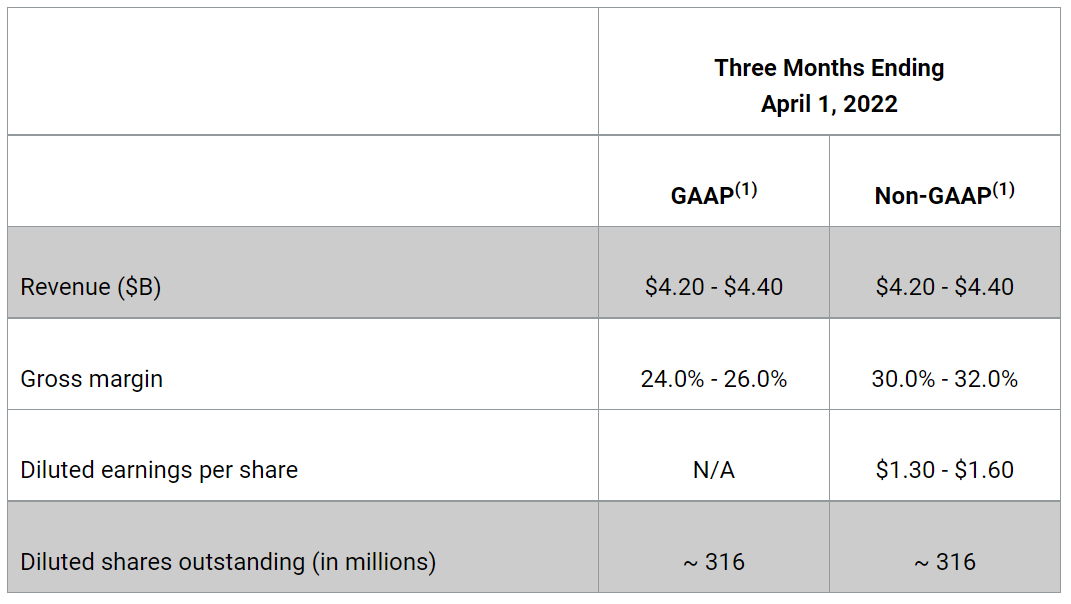
Task: Click the (1) footnote superscript beside GAAP
Action: point(746,189)
